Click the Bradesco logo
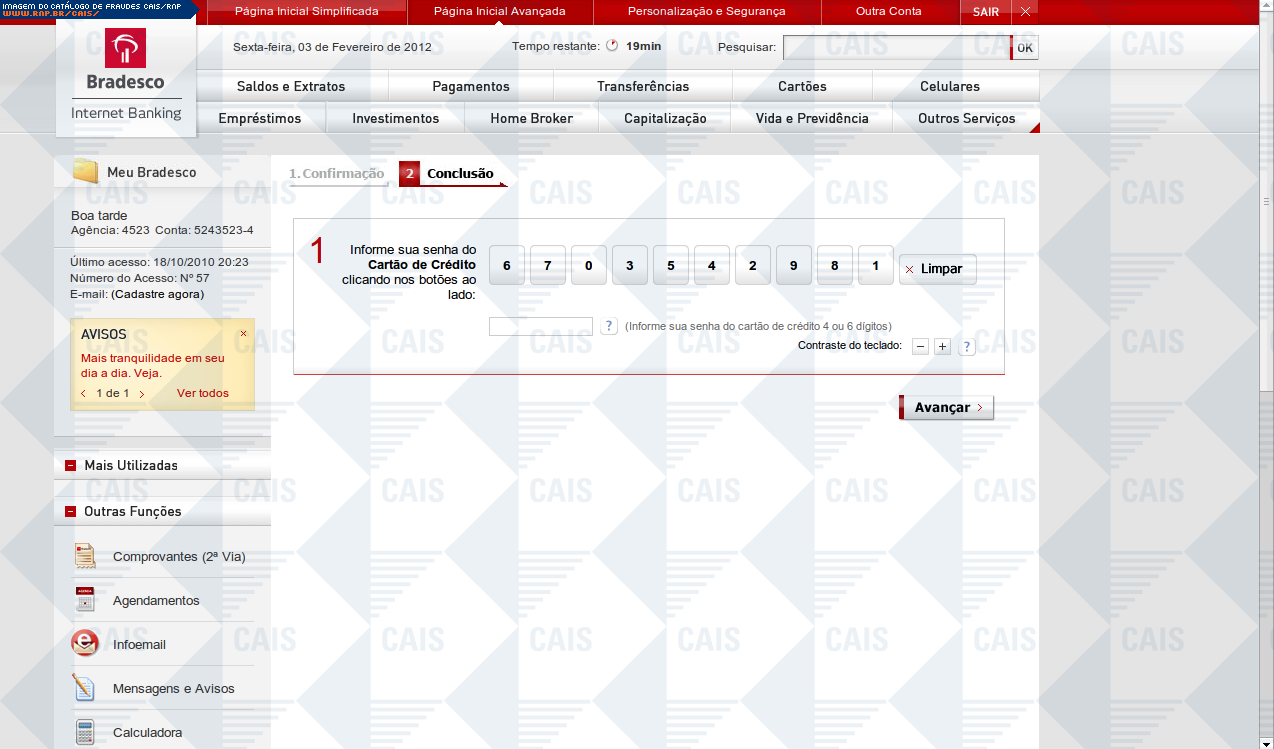1274x749 pixels. pos(125,60)
